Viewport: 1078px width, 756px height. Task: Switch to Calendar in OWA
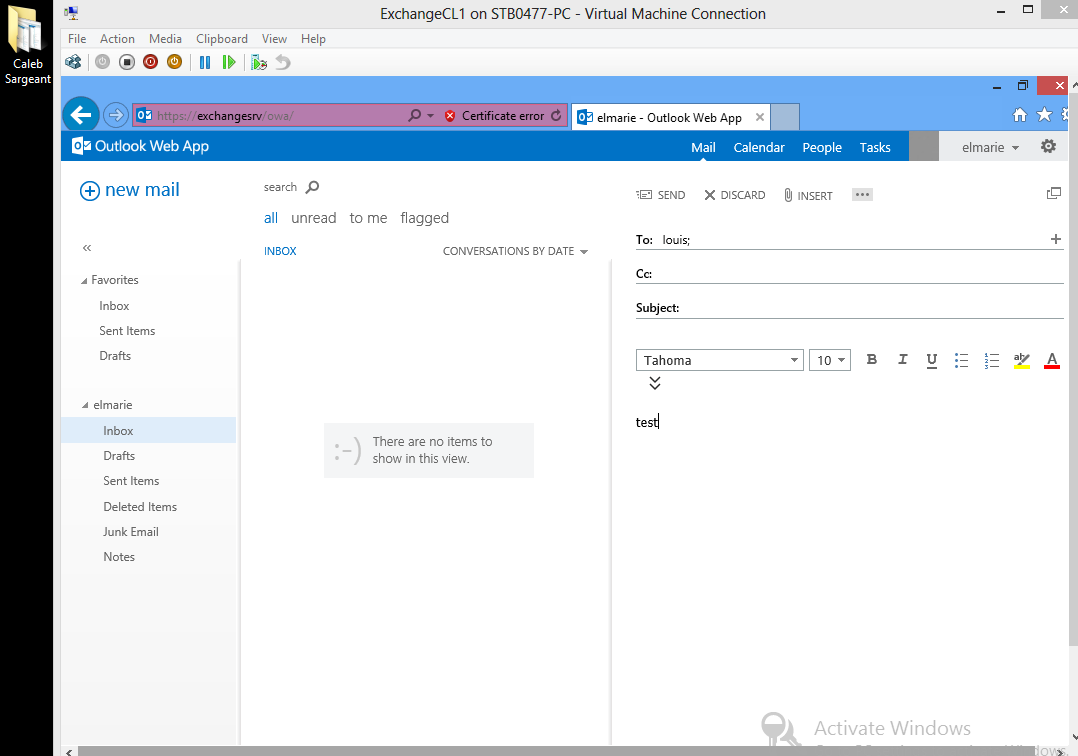pyautogui.click(x=759, y=147)
